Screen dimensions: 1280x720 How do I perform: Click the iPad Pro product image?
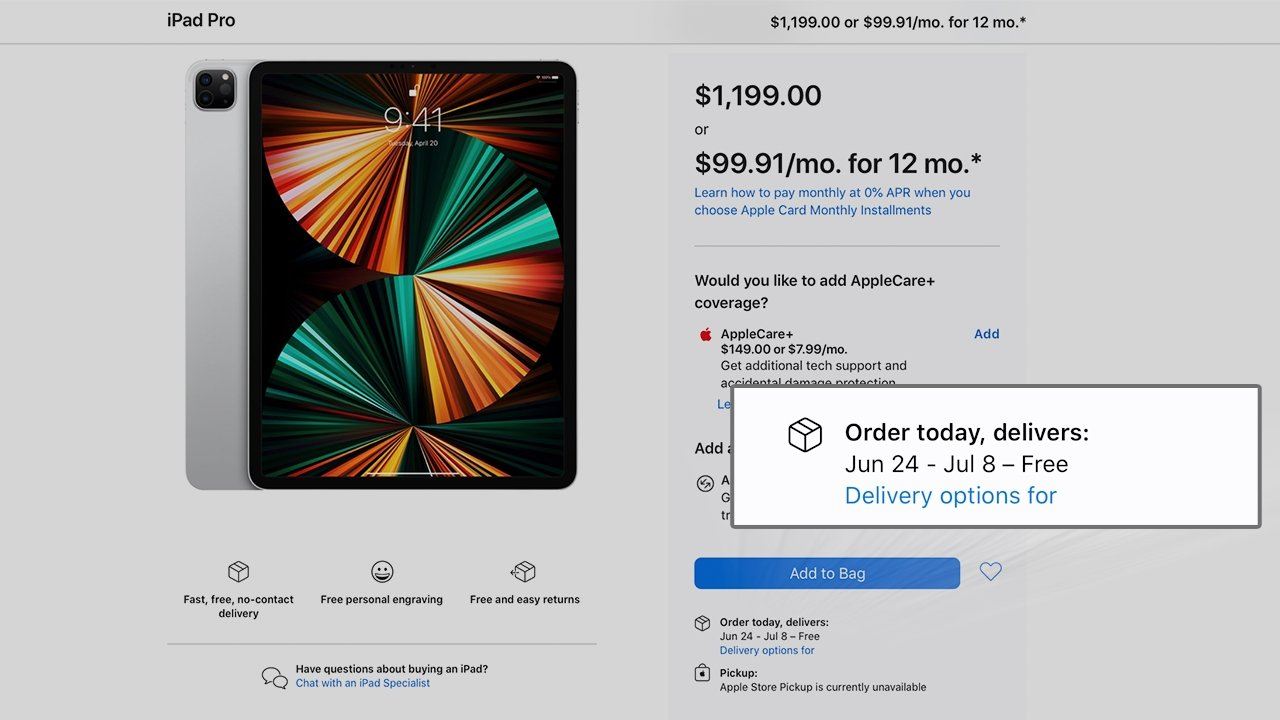(382, 275)
